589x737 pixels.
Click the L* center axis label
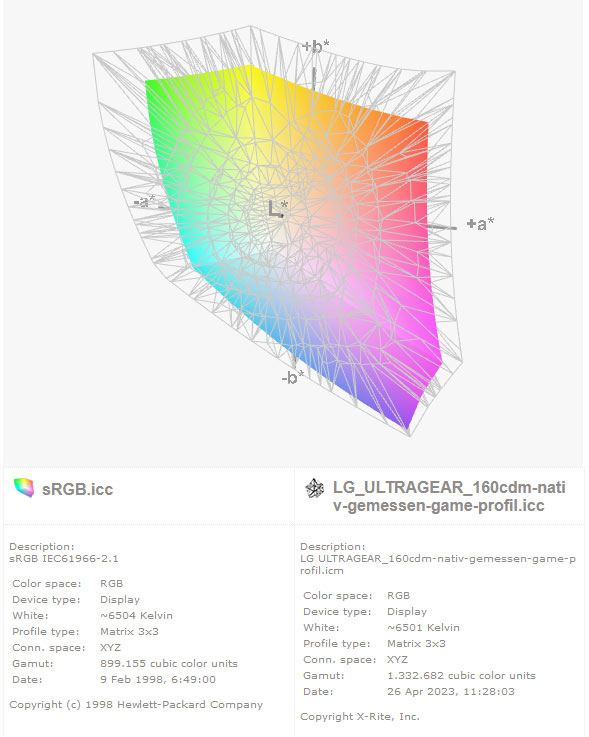(x=277, y=208)
